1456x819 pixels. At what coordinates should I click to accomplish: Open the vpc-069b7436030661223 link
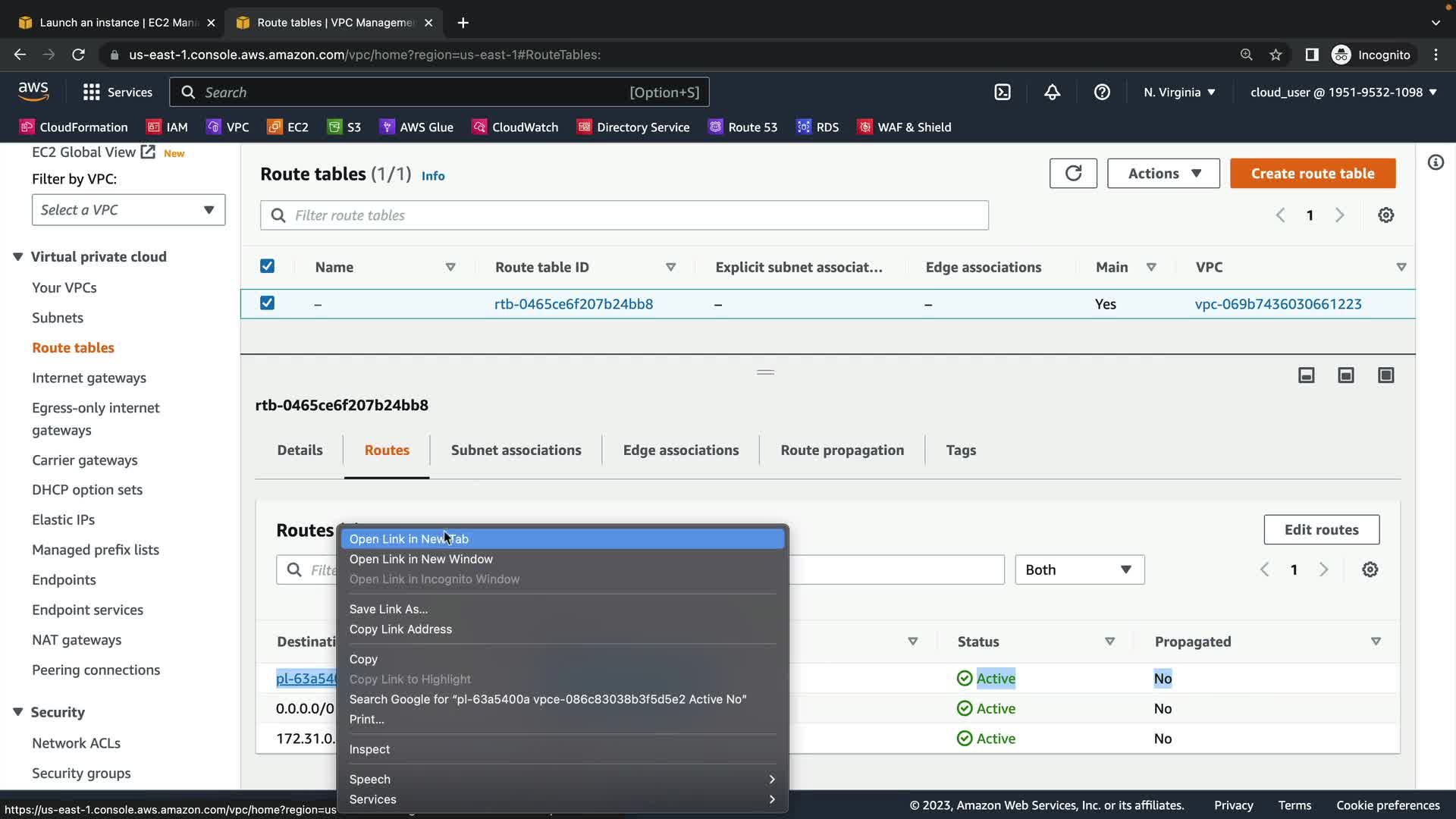point(1278,304)
